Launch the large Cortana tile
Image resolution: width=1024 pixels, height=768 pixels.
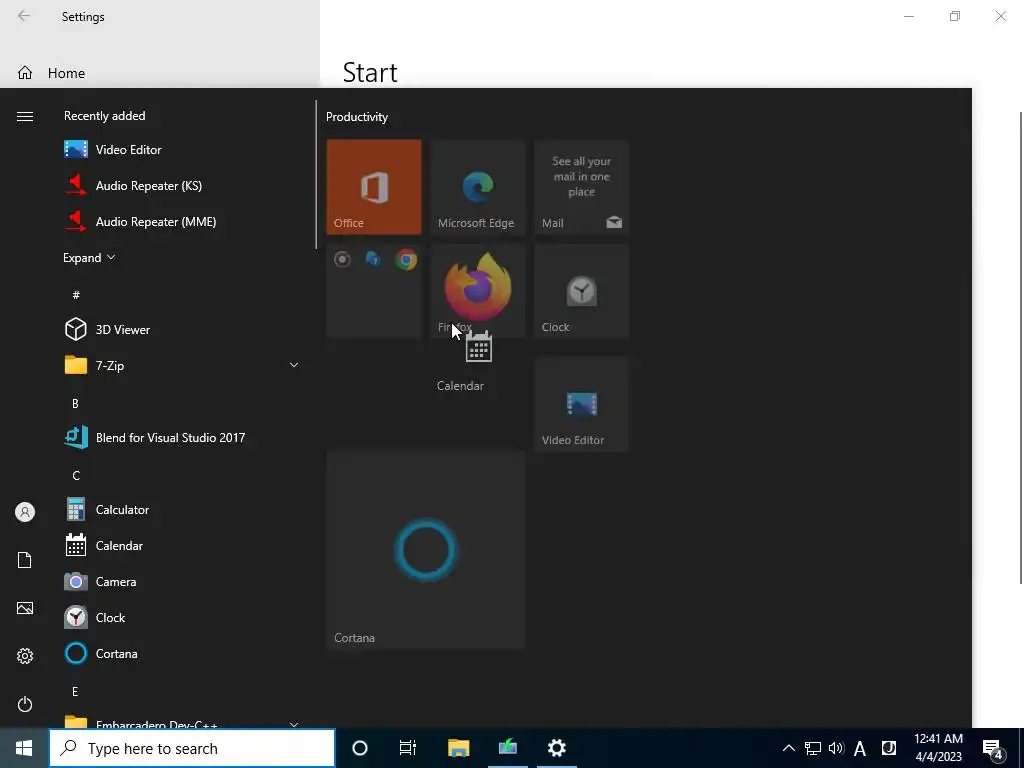click(425, 550)
